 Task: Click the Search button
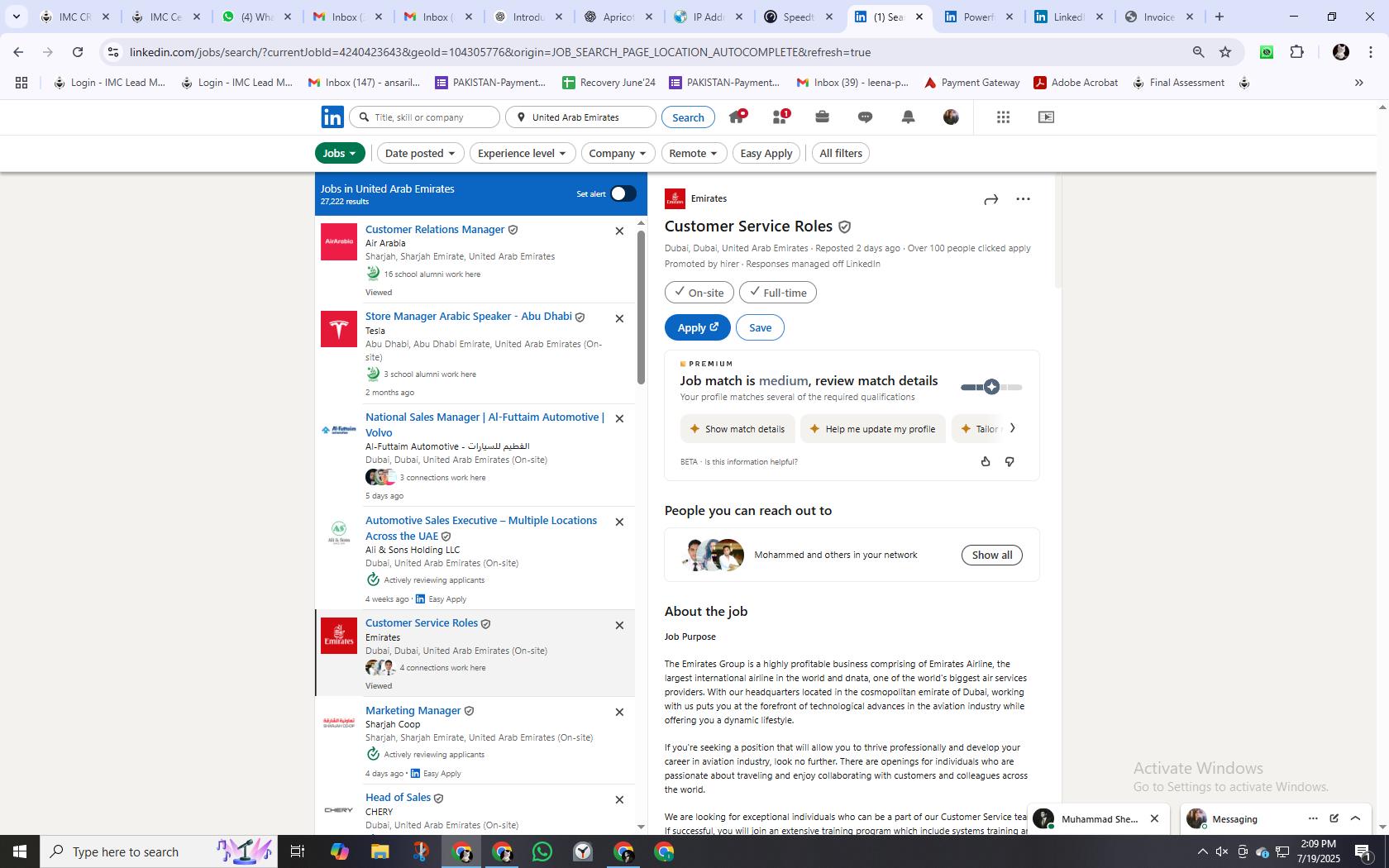pos(688,117)
